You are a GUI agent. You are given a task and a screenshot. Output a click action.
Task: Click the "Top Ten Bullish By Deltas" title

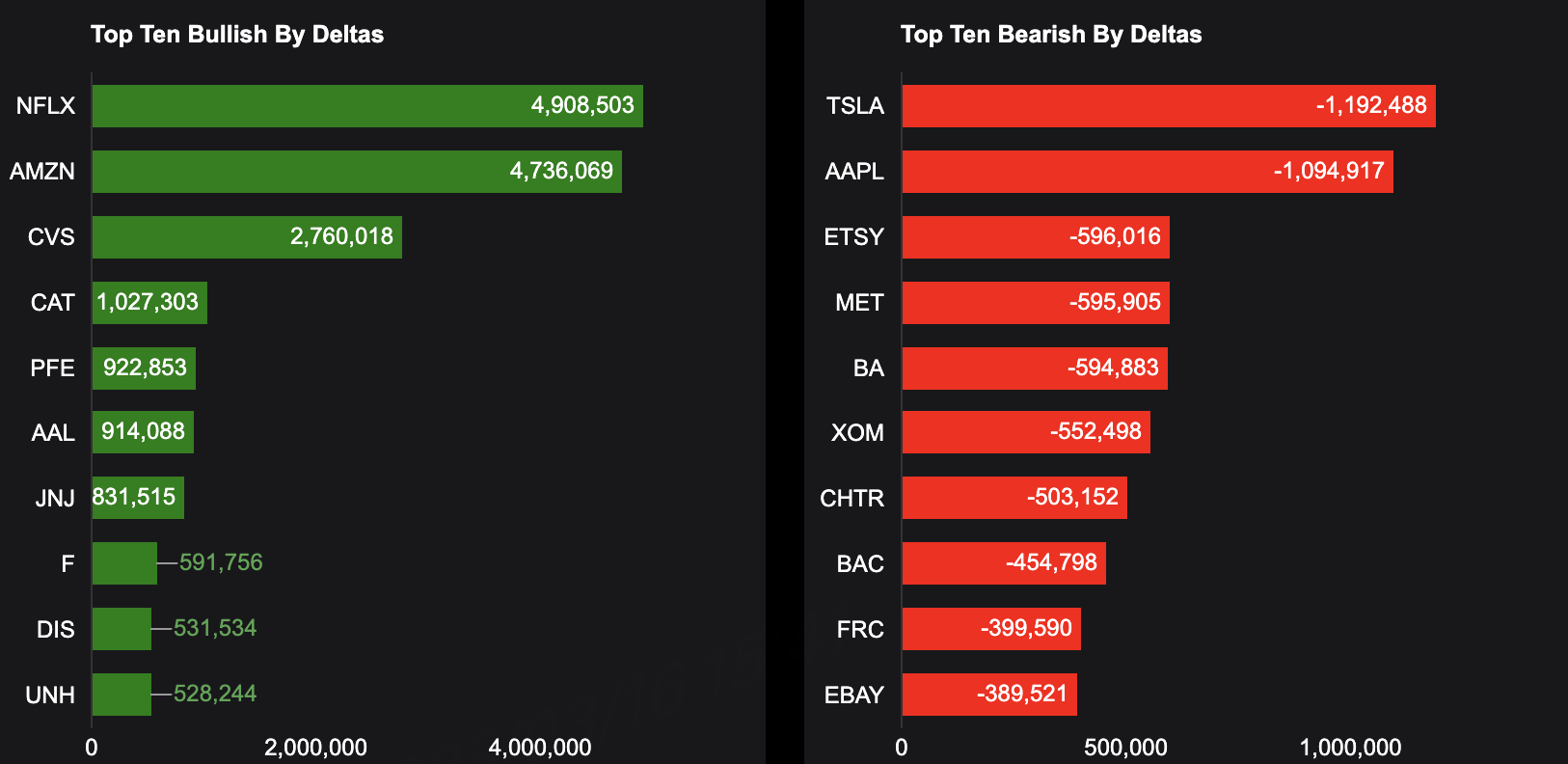[x=237, y=35]
